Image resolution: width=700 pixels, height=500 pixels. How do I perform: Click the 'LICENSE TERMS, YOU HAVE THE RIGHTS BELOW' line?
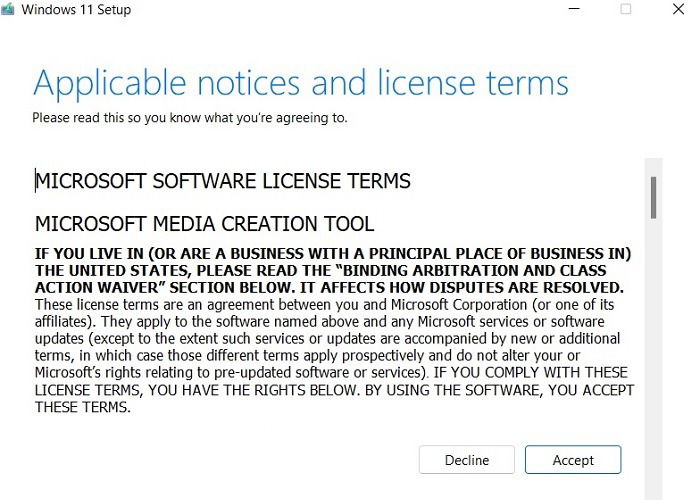pos(334,390)
